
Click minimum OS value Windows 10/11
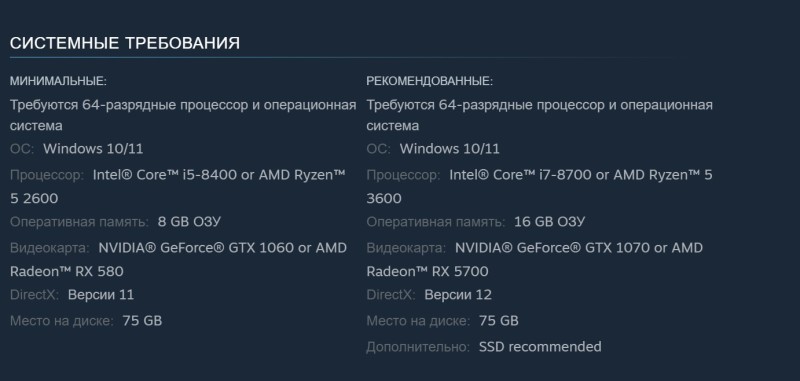click(x=93, y=149)
